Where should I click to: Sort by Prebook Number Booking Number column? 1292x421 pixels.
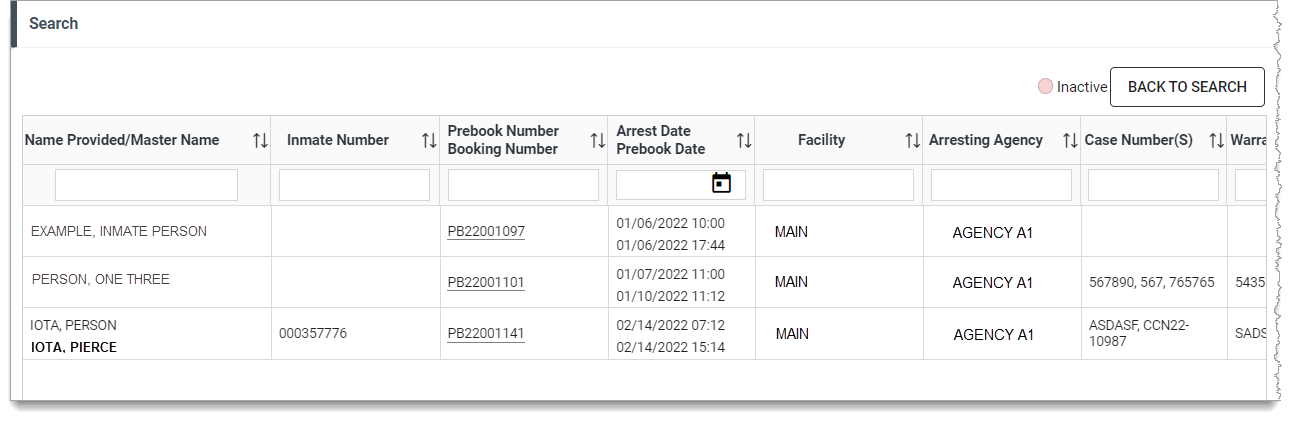point(598,141)
